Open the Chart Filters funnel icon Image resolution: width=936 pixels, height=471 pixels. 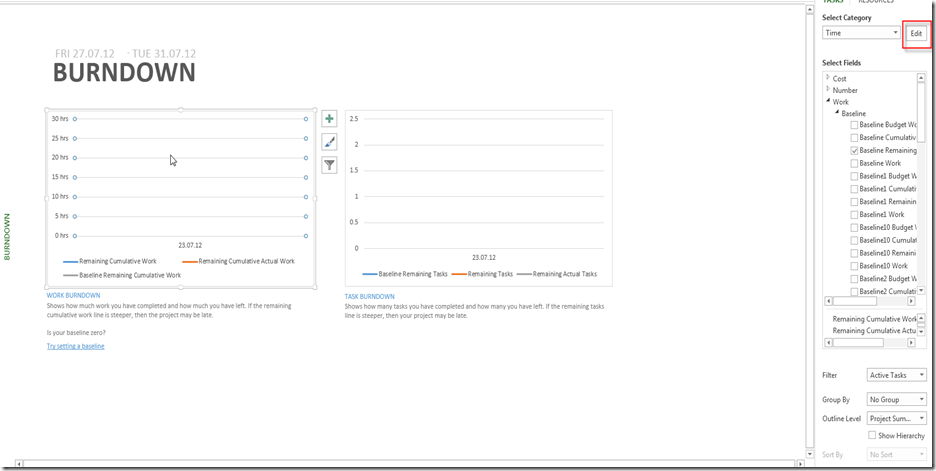329,165
